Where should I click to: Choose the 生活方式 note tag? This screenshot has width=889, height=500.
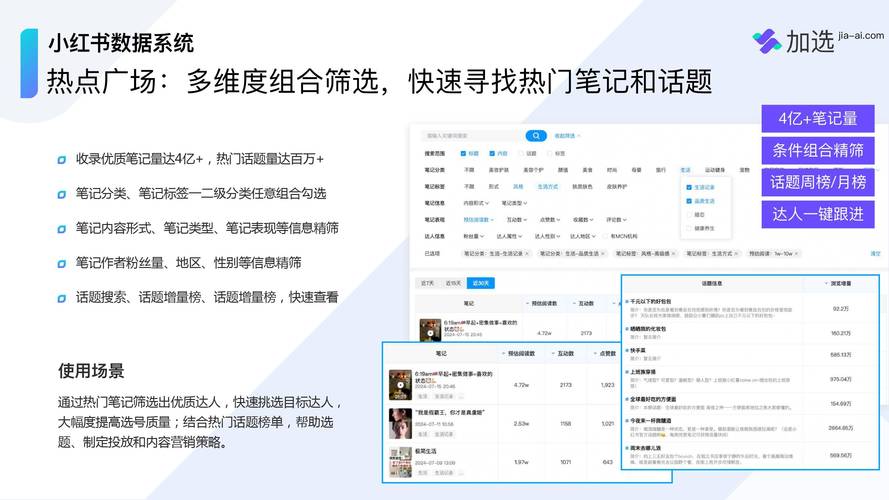tap(548, 187)
